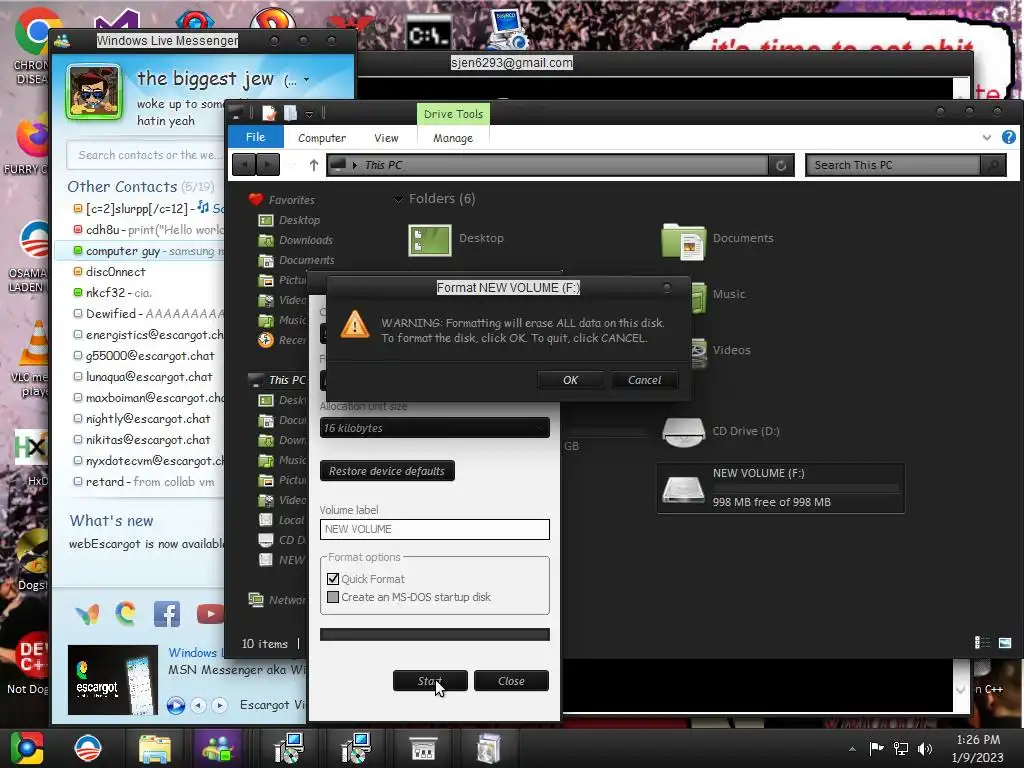This screenshot has width=1024, height=768.
Task: Refresh the This PC address bar
Action: (780, 165)
